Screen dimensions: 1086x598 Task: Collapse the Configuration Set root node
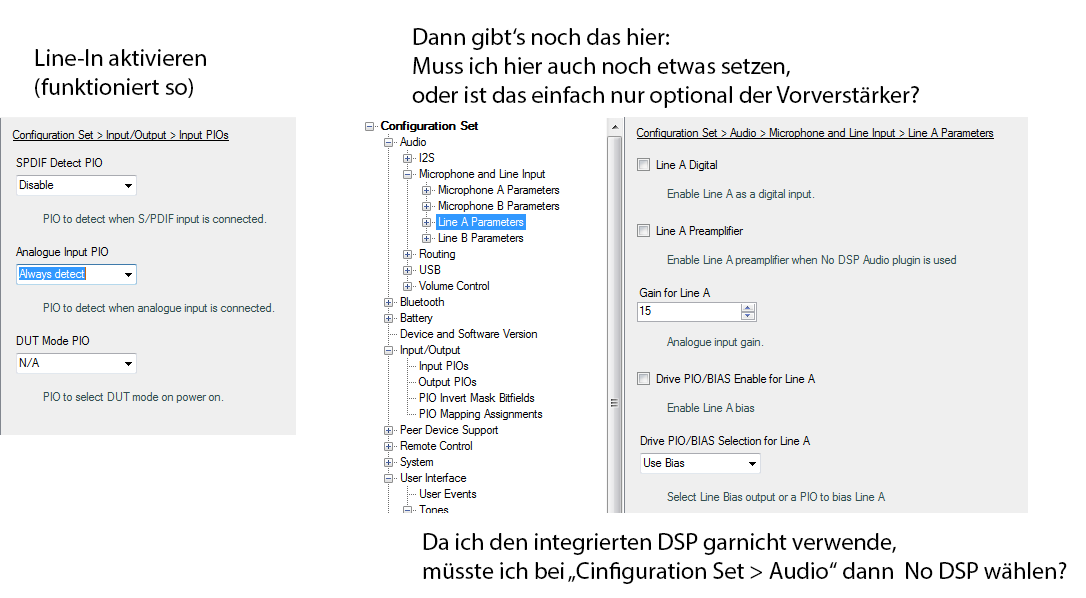pos(370,126)
